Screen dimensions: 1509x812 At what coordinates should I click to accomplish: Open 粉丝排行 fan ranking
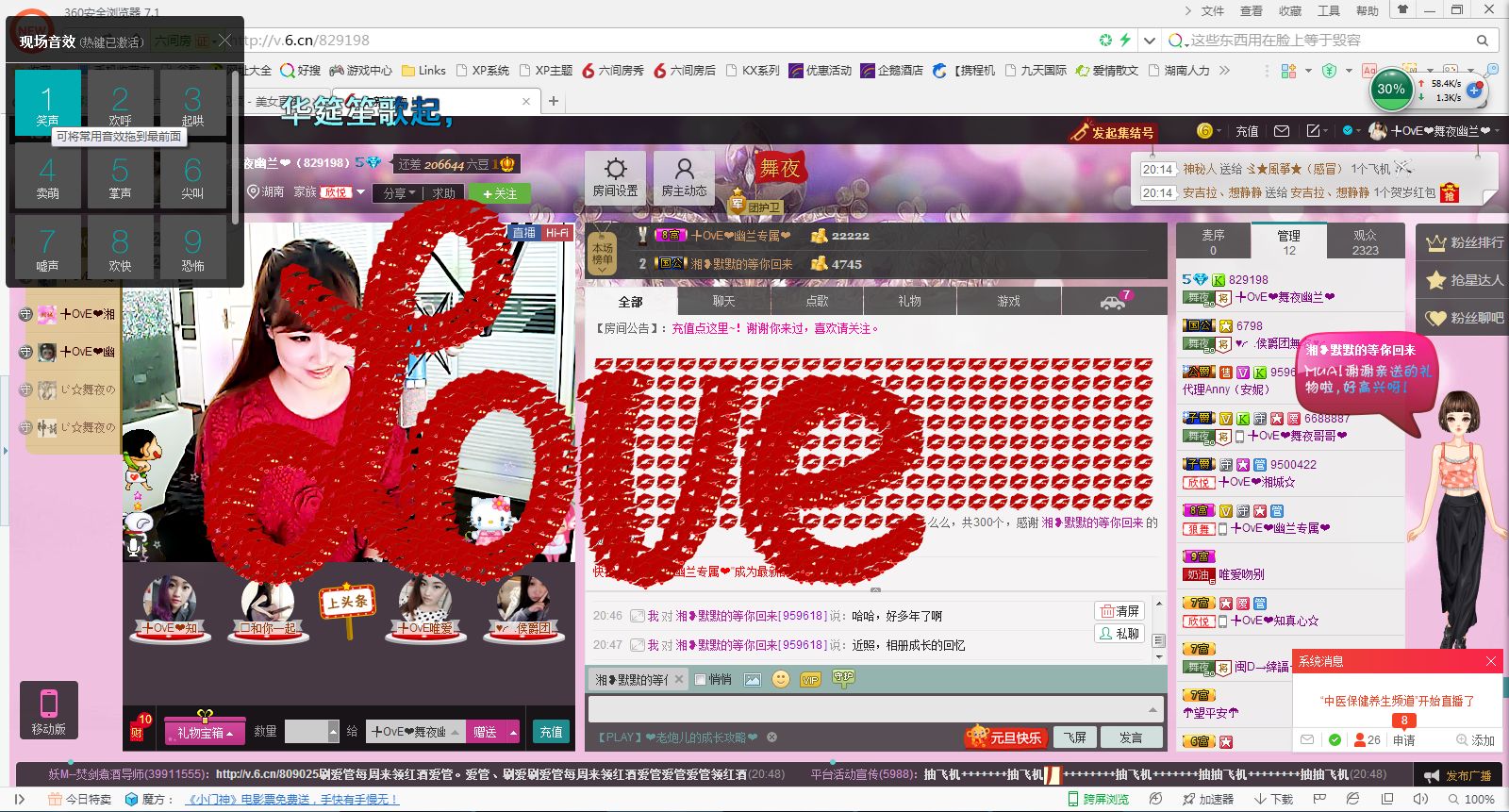(1464, 242)
